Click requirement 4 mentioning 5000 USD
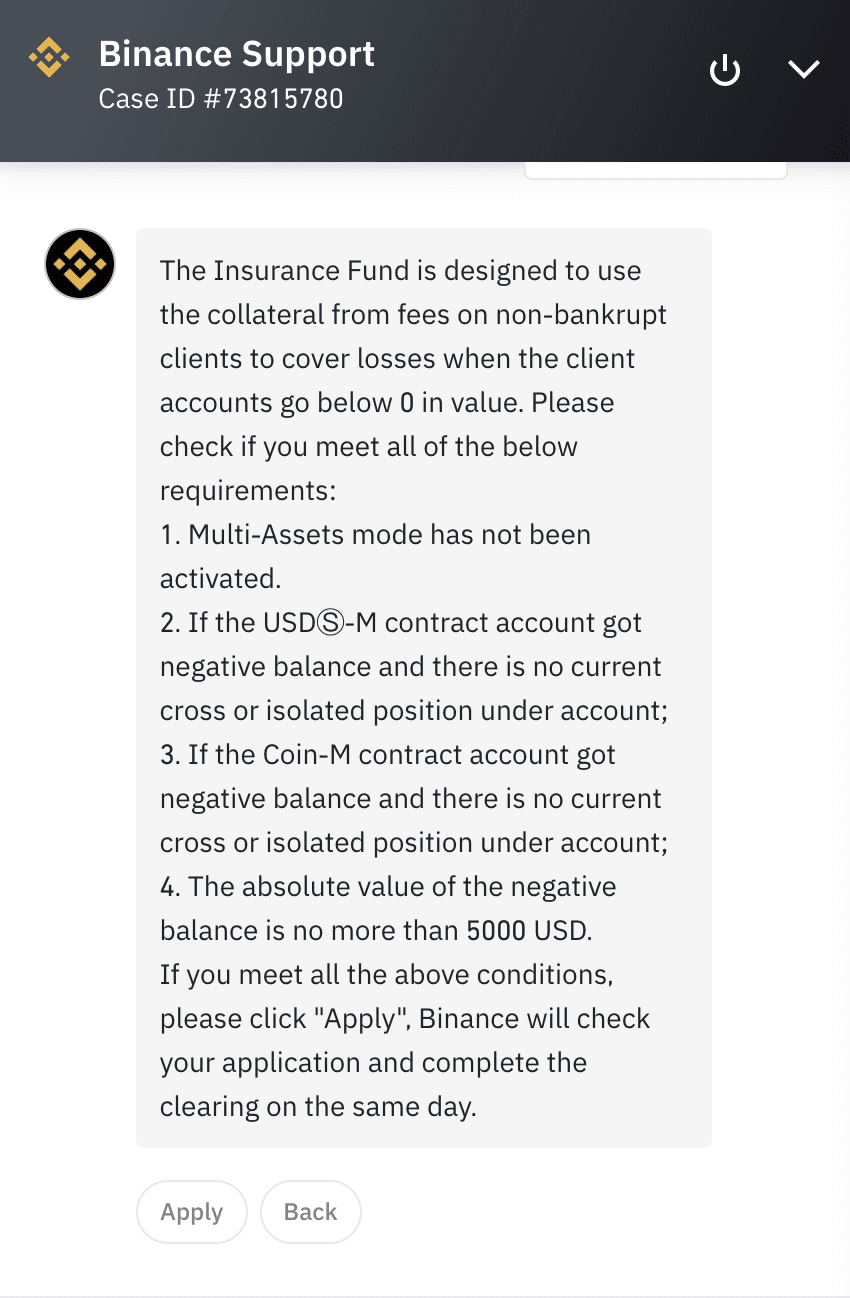The image size is (850, 1298). [388, 909]
